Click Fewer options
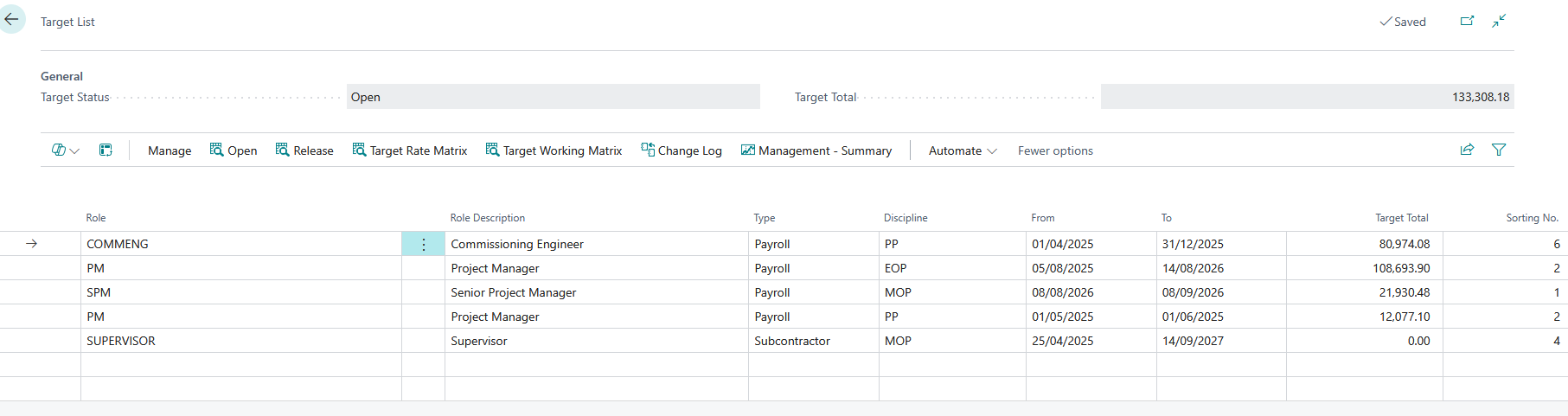 (1055, 150)
